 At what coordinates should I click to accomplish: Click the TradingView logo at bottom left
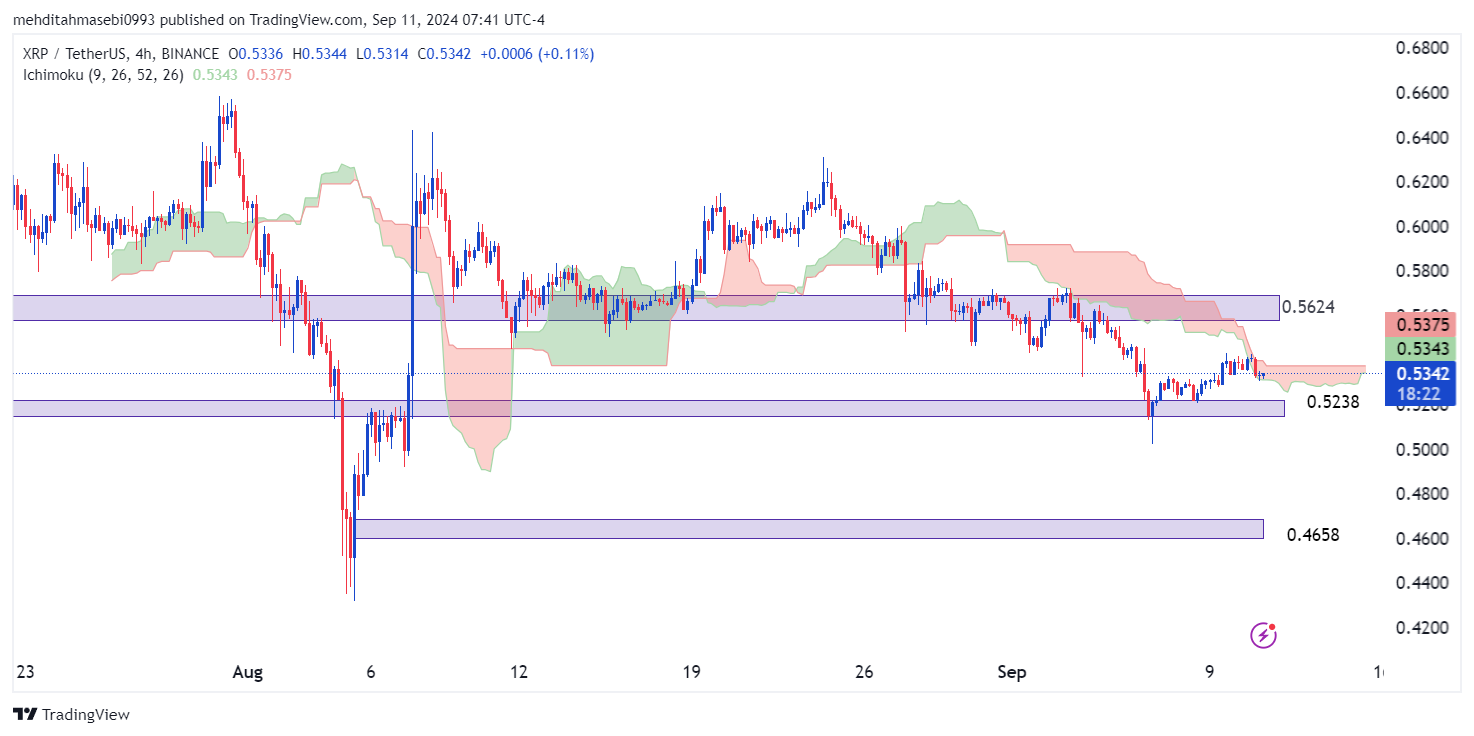pos(71,714)
